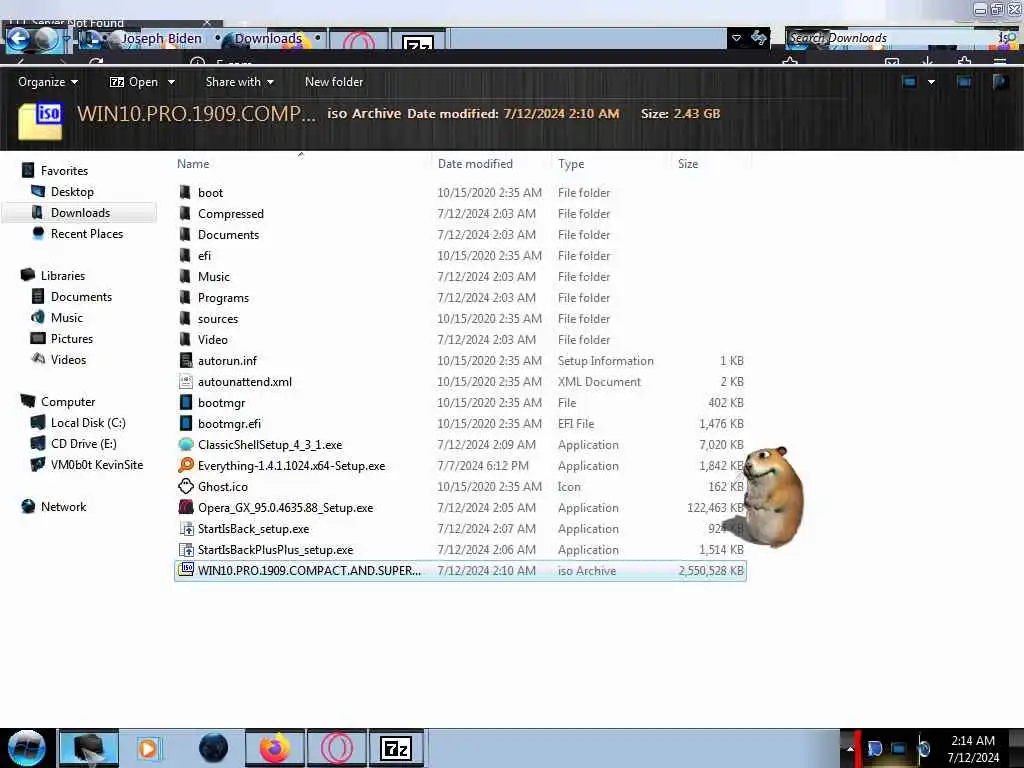This screenshot has width=1024, height=768.
Task: Select the Opera_GX_95.0.4635.88_Setup.exe icon
Action: pos(186,507)
